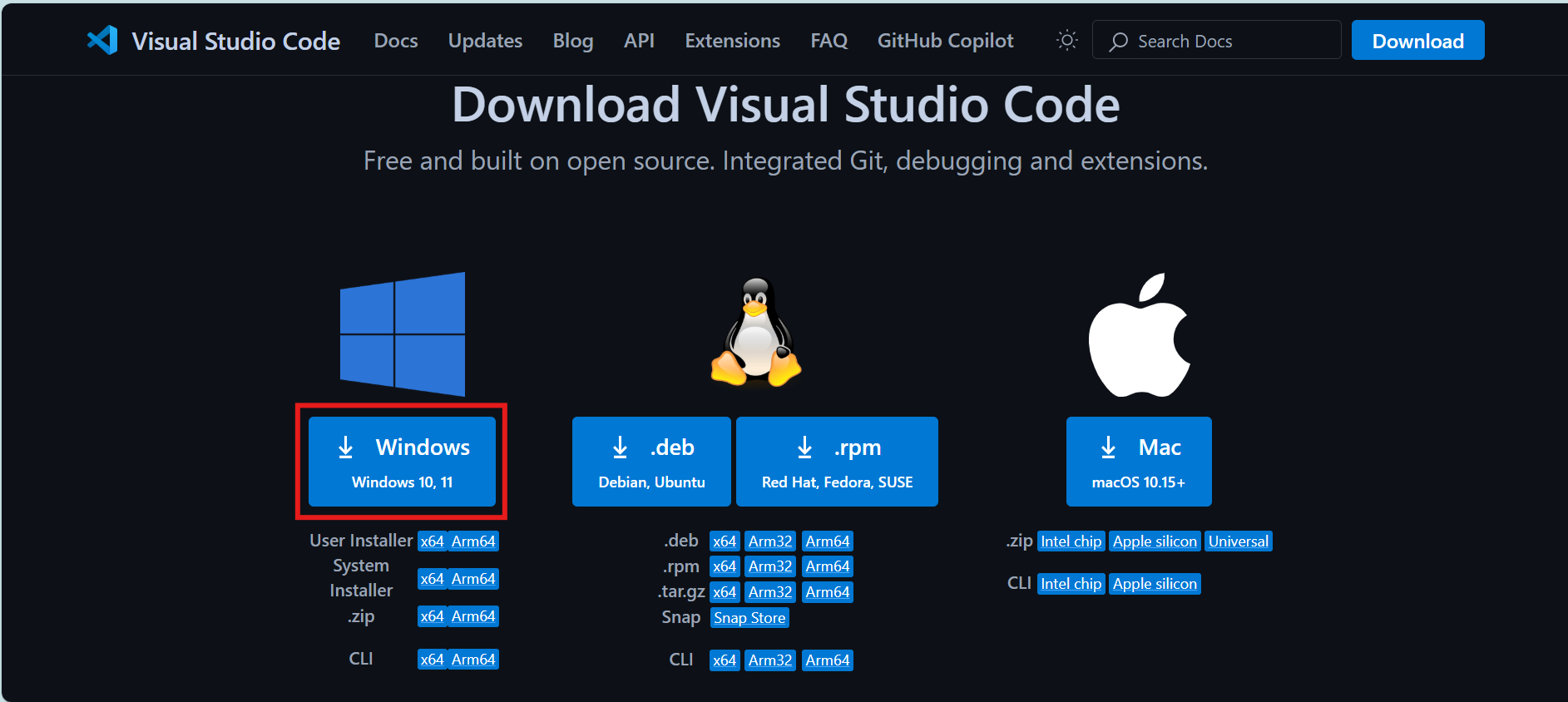1568x702 pixels.
Task: Click the 'Download Visual Studio Code' heading
Action: click(x=785, y=105)
